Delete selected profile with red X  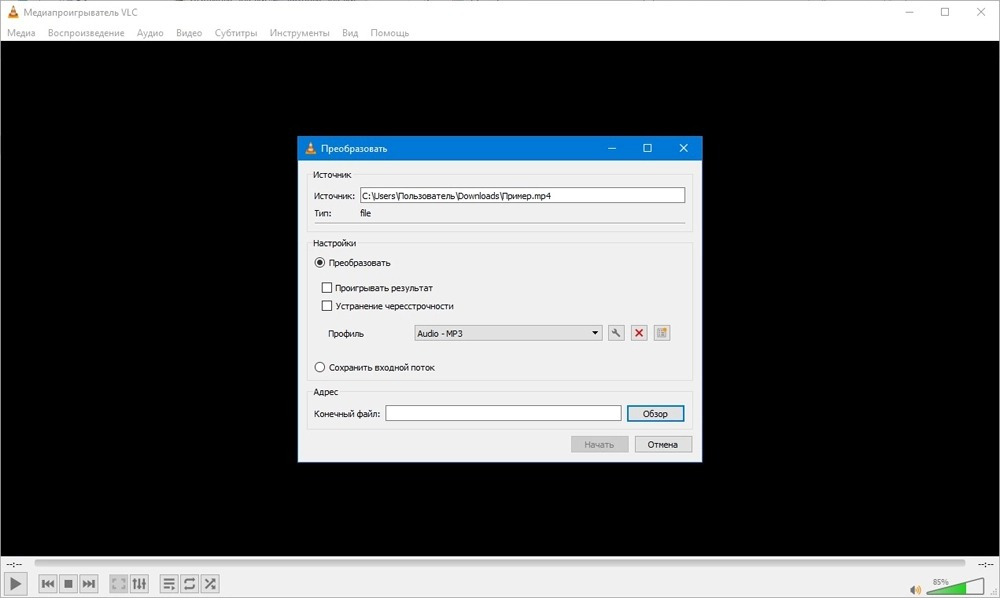638,333
